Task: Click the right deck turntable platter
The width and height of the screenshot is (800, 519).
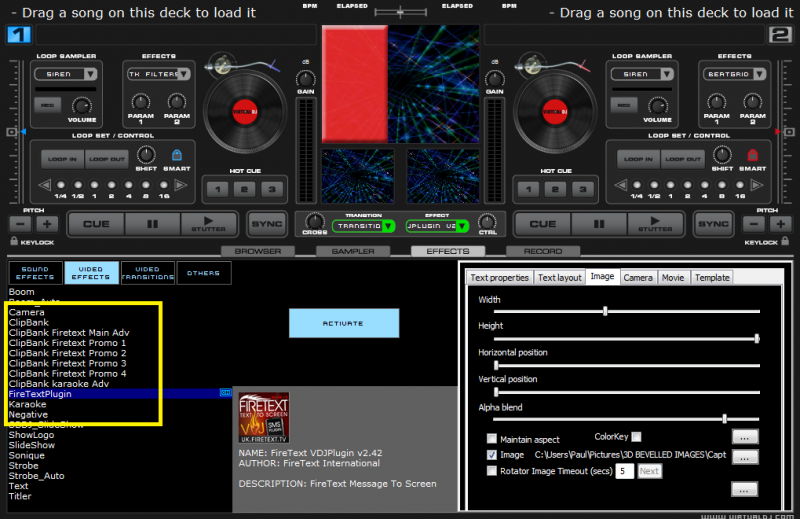Action: point(555,112)
